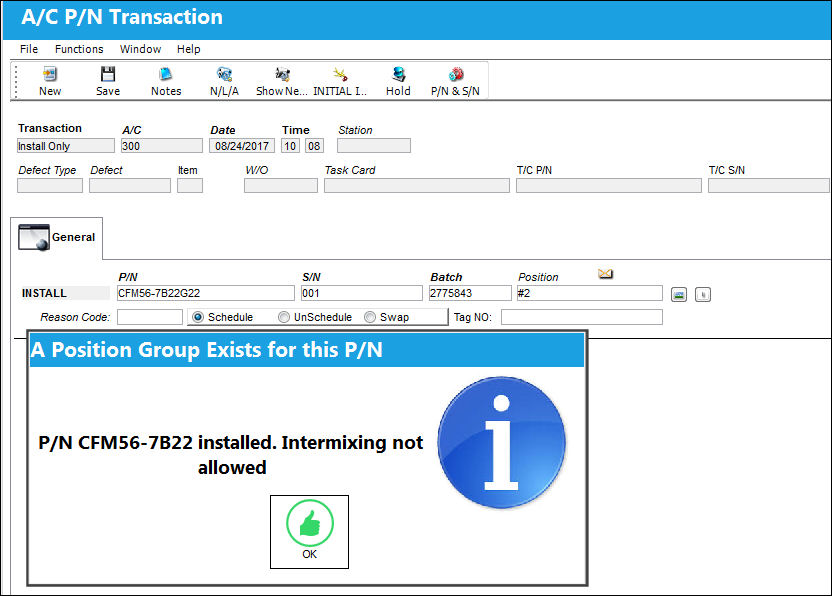Open the Functions menu
832x596 pixels.
pos(79,49)
